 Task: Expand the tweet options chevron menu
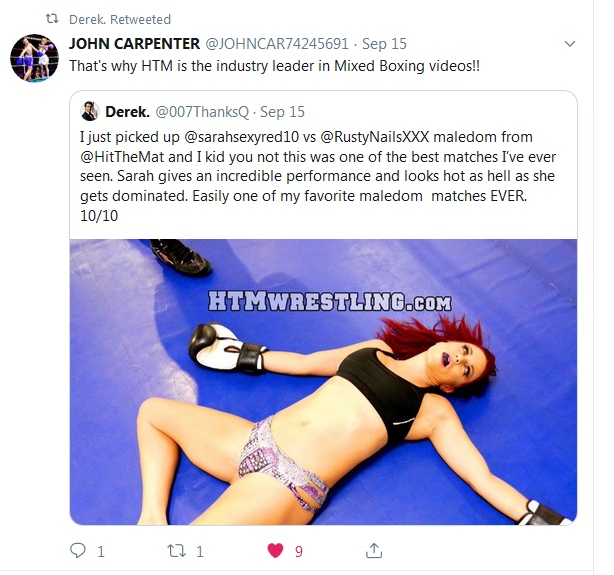coord(570,43)
